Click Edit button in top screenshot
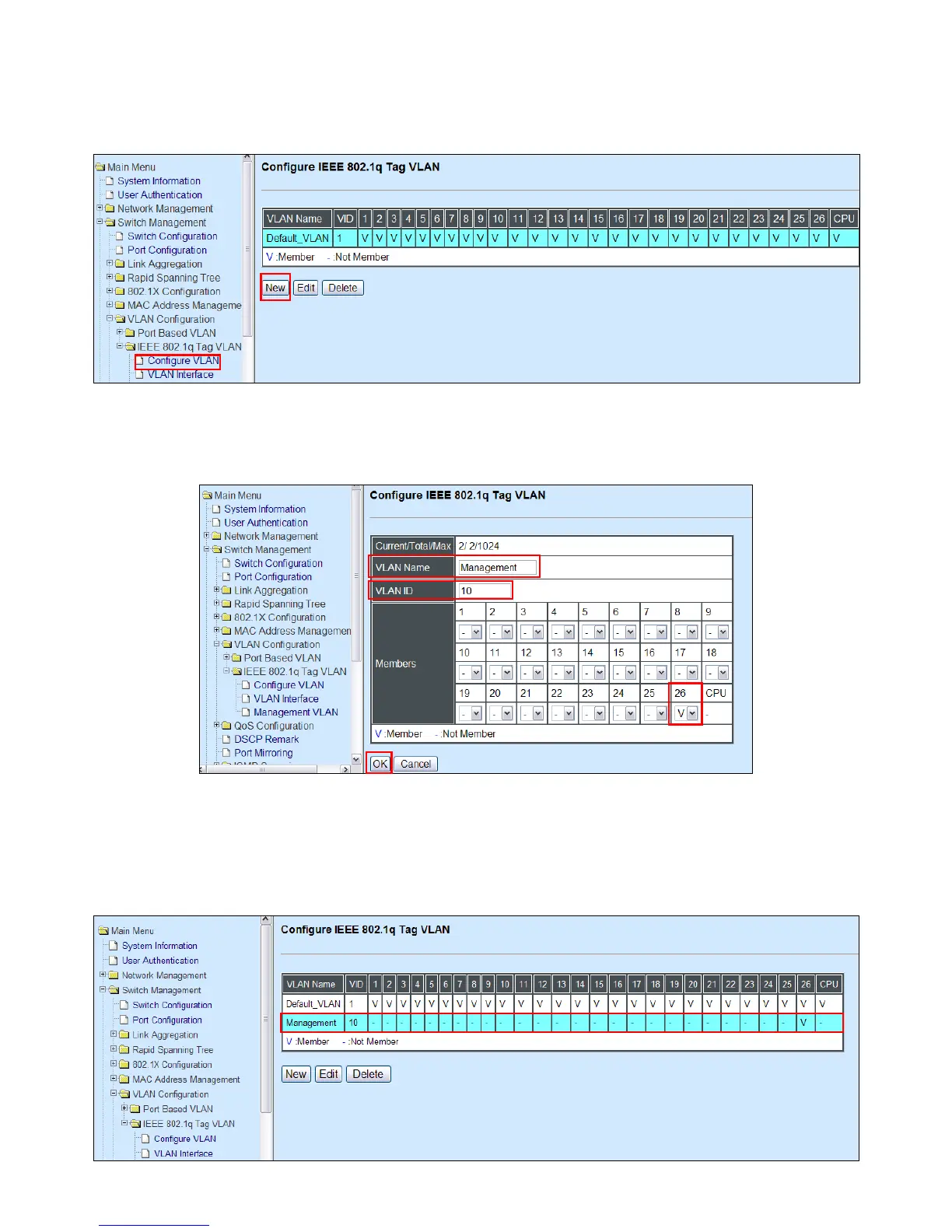Viewport: 952px width, 1232px height. click(306, 288)
